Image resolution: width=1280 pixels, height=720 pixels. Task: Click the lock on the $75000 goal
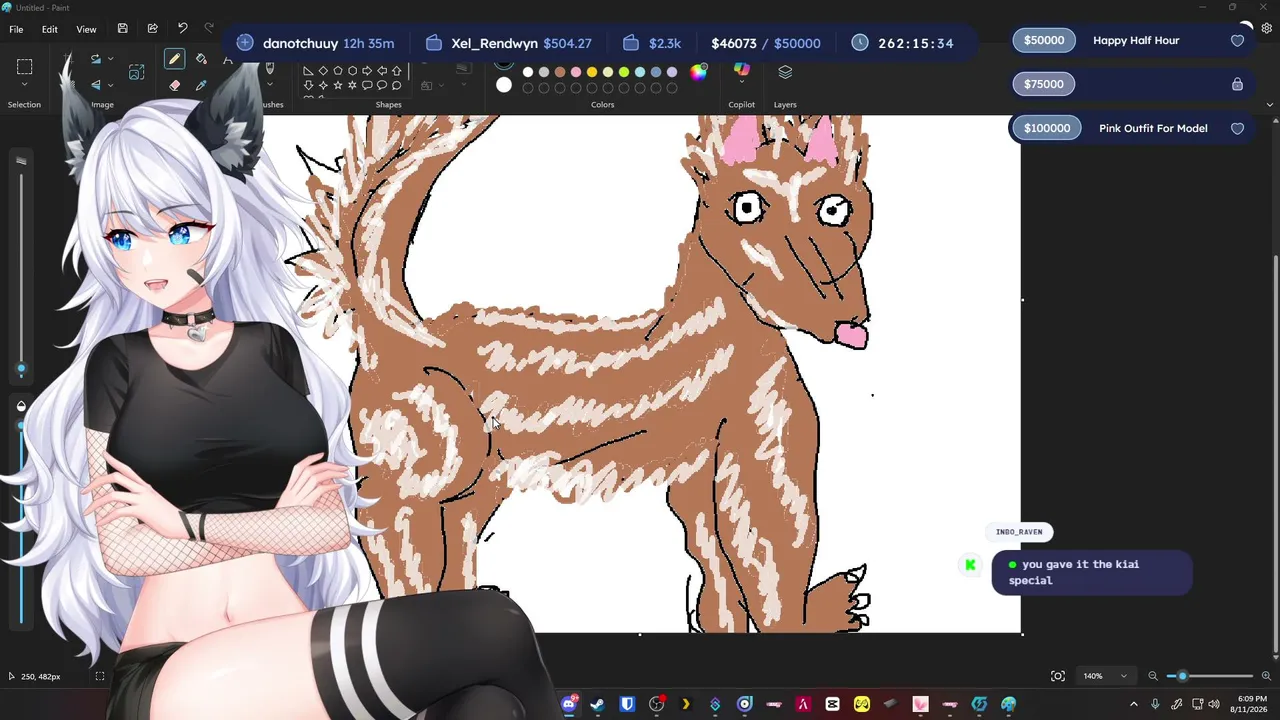click(1237, 84)
